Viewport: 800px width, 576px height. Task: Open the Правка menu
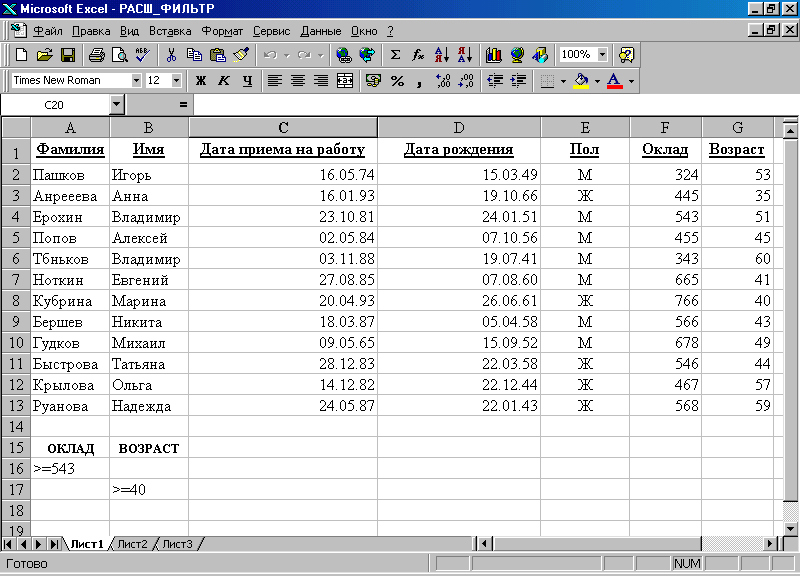click(91, 31)
